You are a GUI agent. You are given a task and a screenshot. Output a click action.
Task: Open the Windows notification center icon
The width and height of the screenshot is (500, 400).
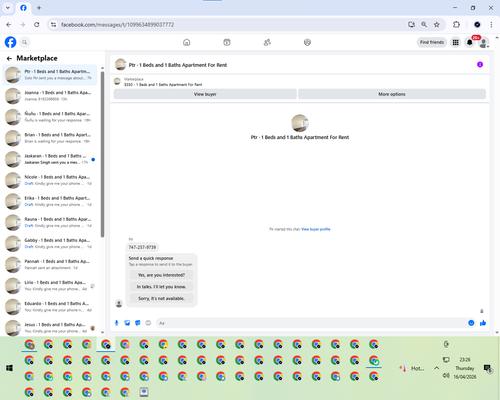pos(488,368)
